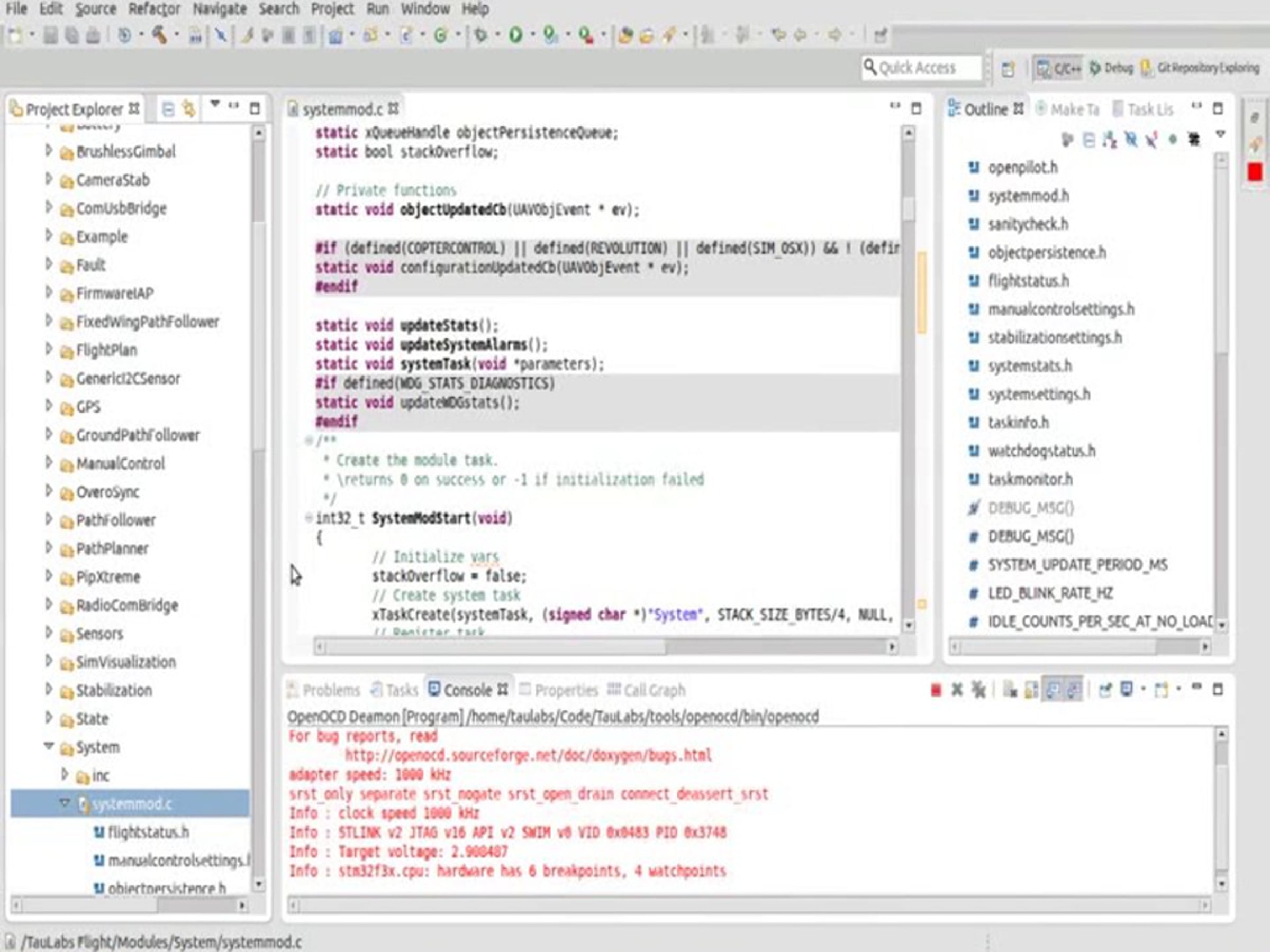Click the New C Source File icon
1270x952 pixels.
406,35
